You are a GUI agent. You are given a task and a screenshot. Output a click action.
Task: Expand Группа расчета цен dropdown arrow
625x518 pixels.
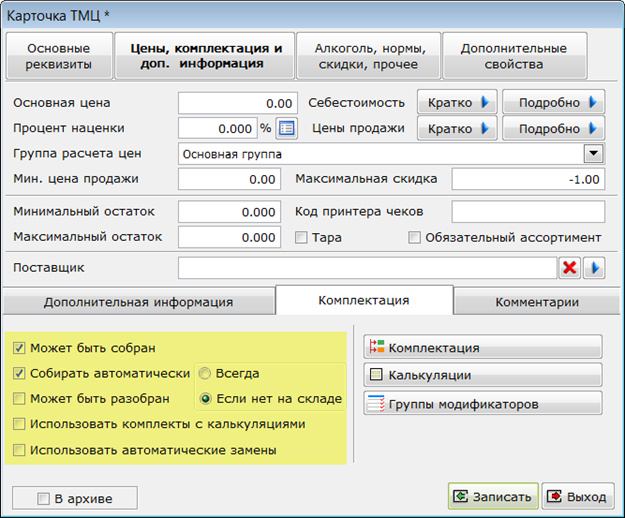point(594,153)
